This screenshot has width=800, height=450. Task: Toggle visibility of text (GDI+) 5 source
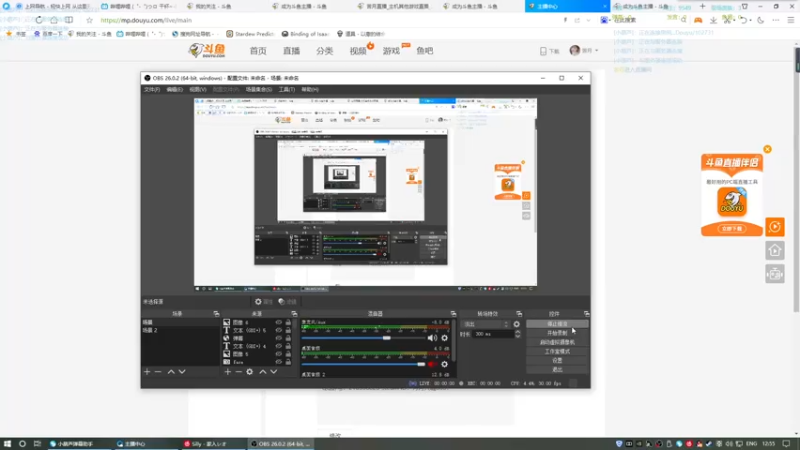pos(279,330)
